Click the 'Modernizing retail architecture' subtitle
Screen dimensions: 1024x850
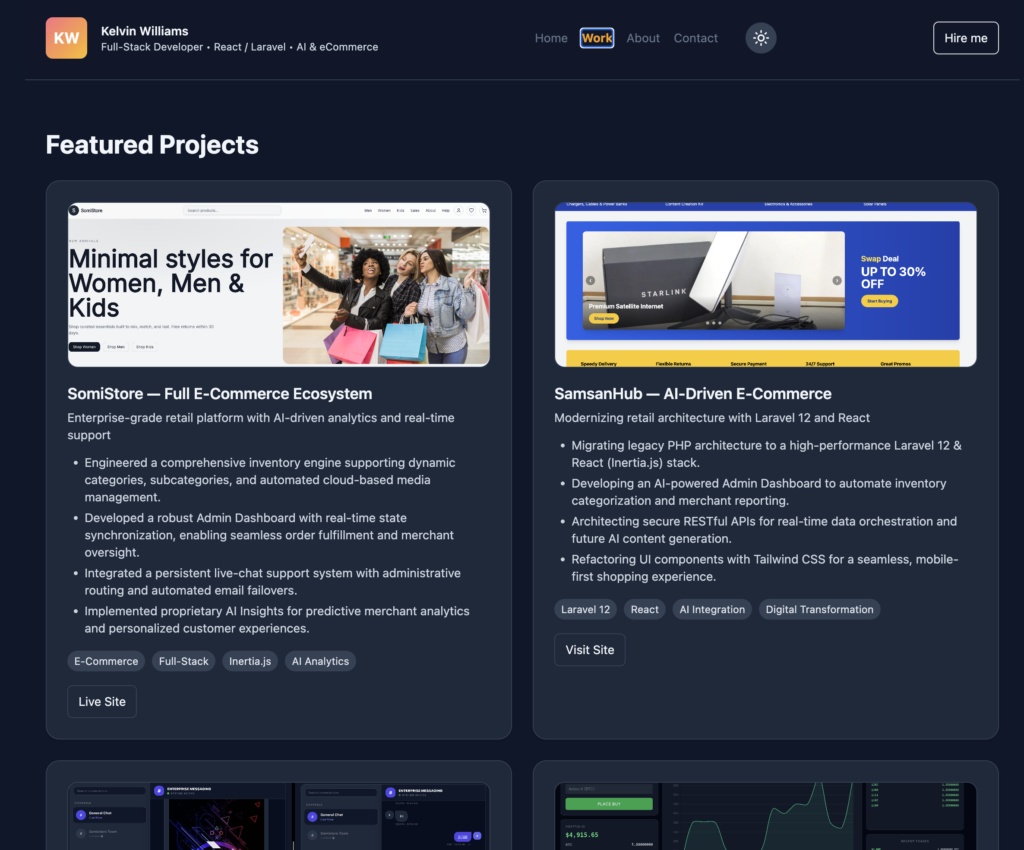(x=712, y=418)
